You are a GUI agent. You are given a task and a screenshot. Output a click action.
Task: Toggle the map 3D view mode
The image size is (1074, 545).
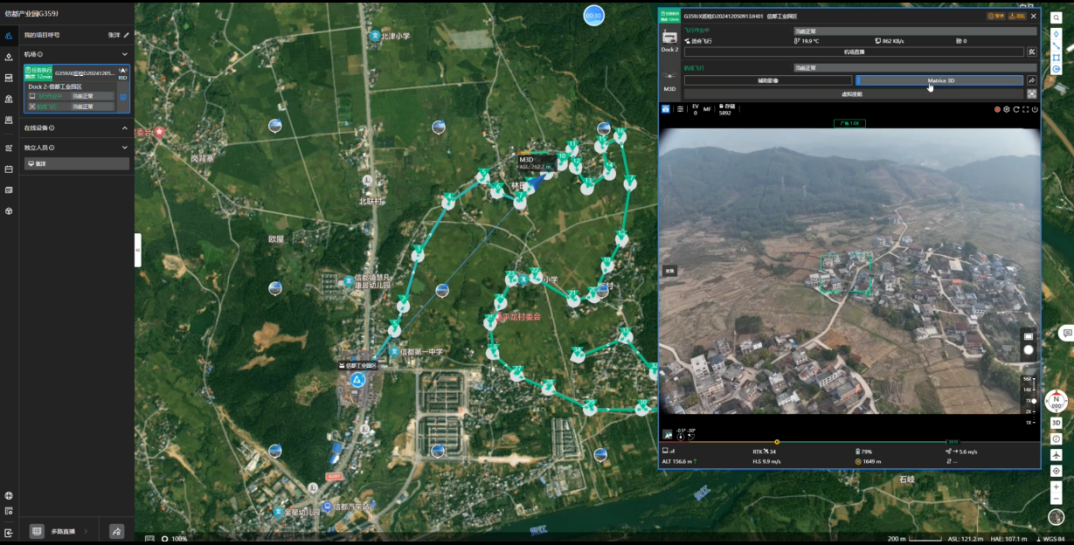[x=1056, y=423]
